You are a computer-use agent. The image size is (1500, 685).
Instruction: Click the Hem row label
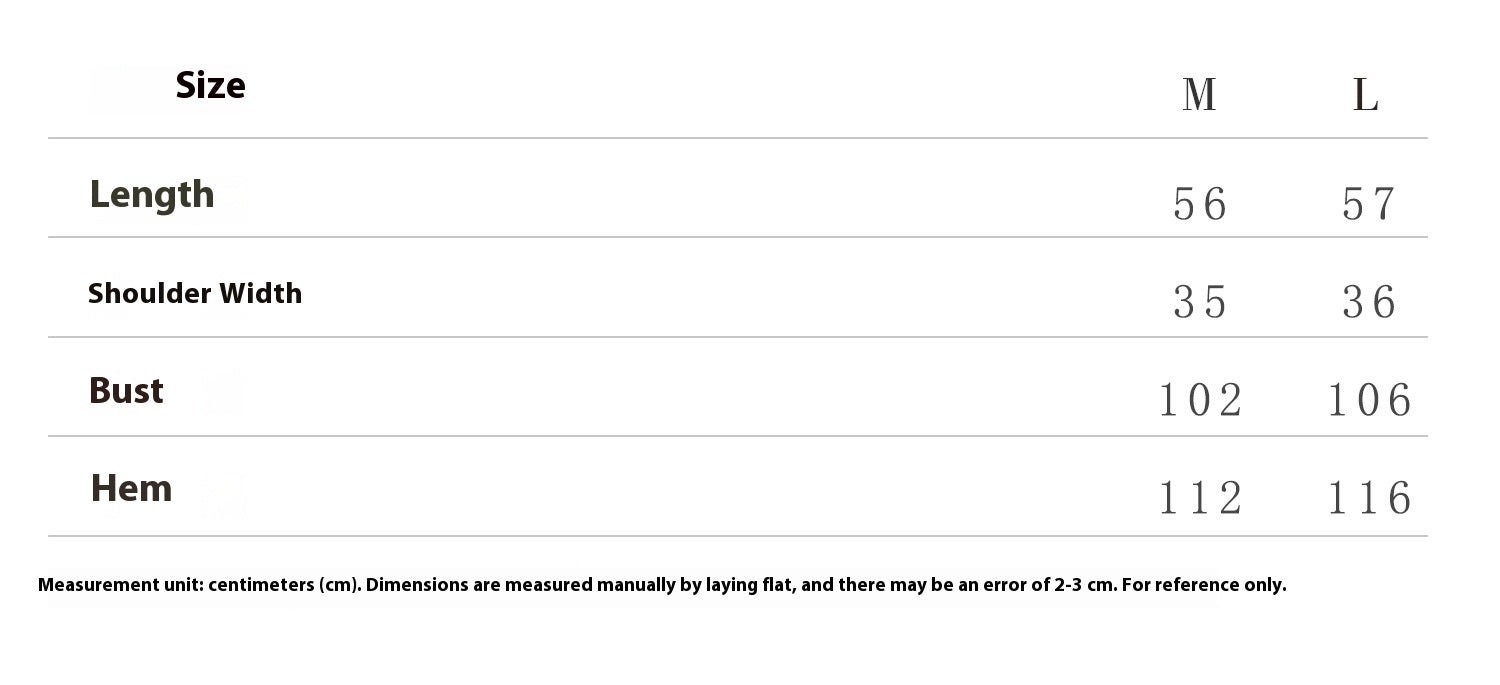131,488
